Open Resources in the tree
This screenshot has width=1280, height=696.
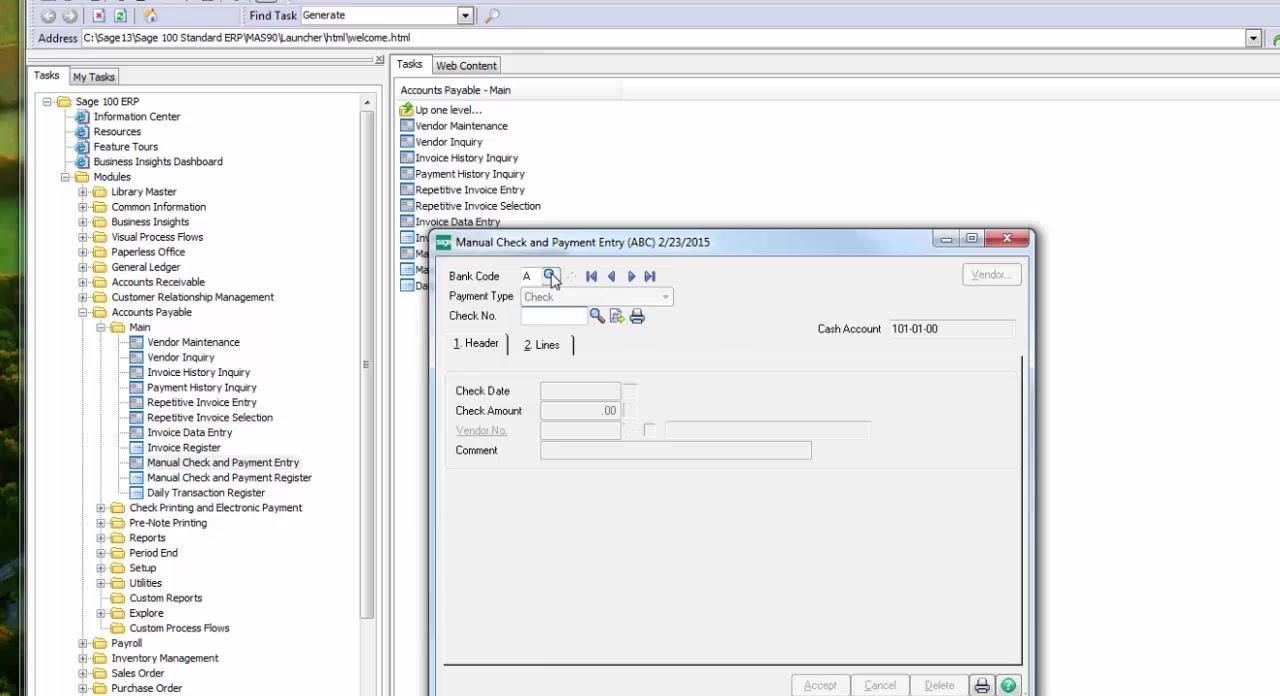[117, 132]
